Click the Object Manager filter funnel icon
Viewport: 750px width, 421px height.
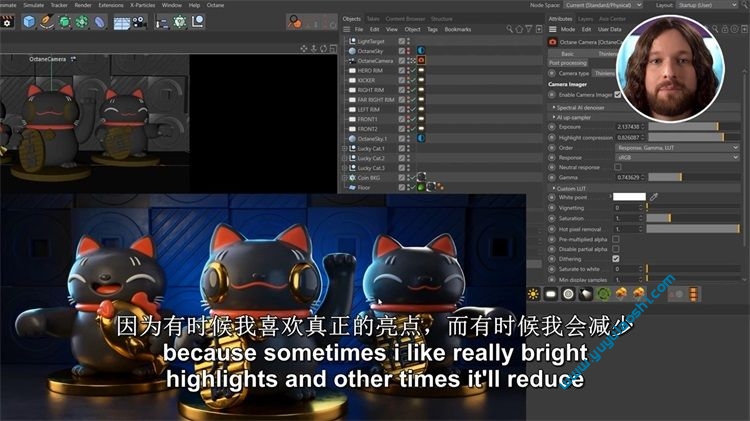tap(529, 29)
